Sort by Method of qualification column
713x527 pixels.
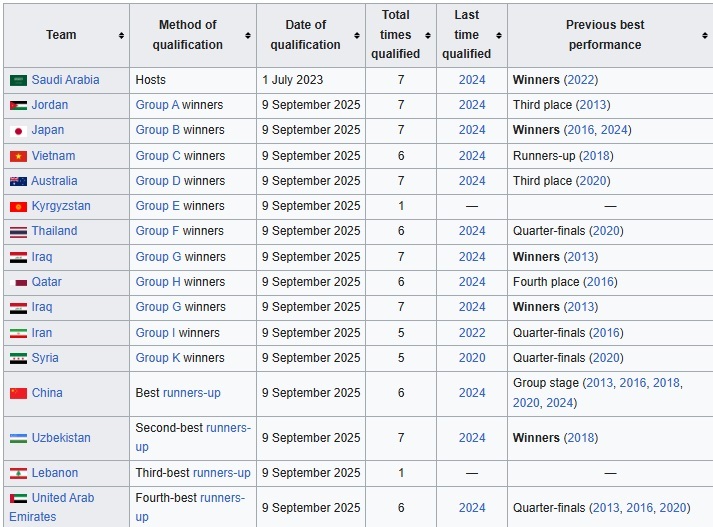tap(248, 35)
